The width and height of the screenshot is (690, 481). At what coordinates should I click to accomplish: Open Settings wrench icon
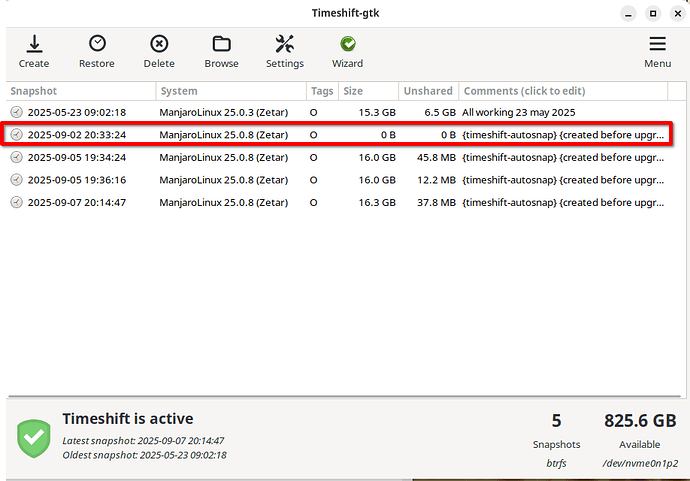pyautogui.click(x=285, y=44)
